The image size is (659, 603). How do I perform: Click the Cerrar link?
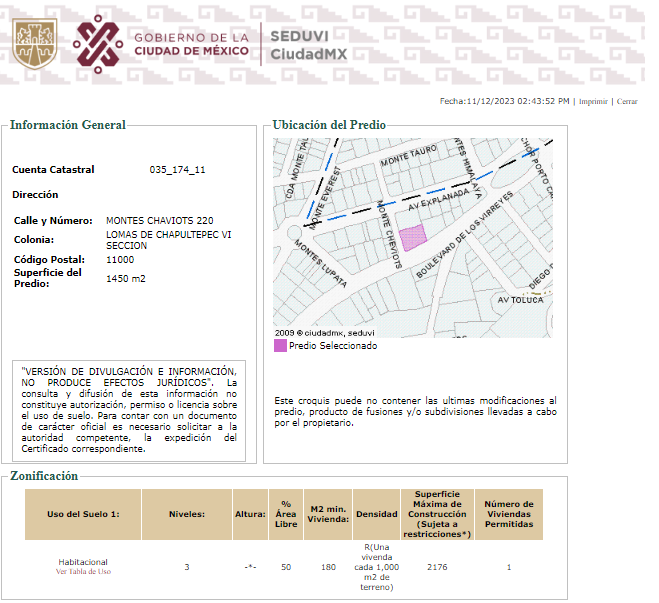coord(627,101)
